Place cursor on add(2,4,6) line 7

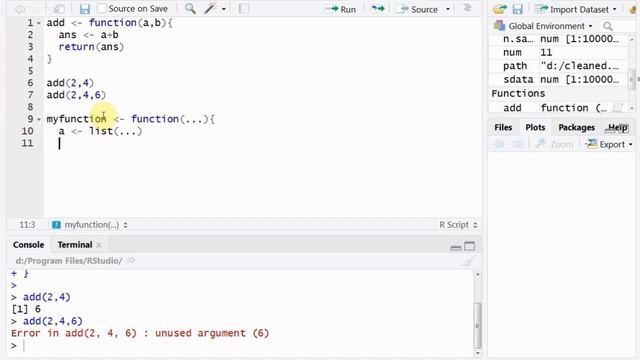pyautogui.click(x=76, y=95)
